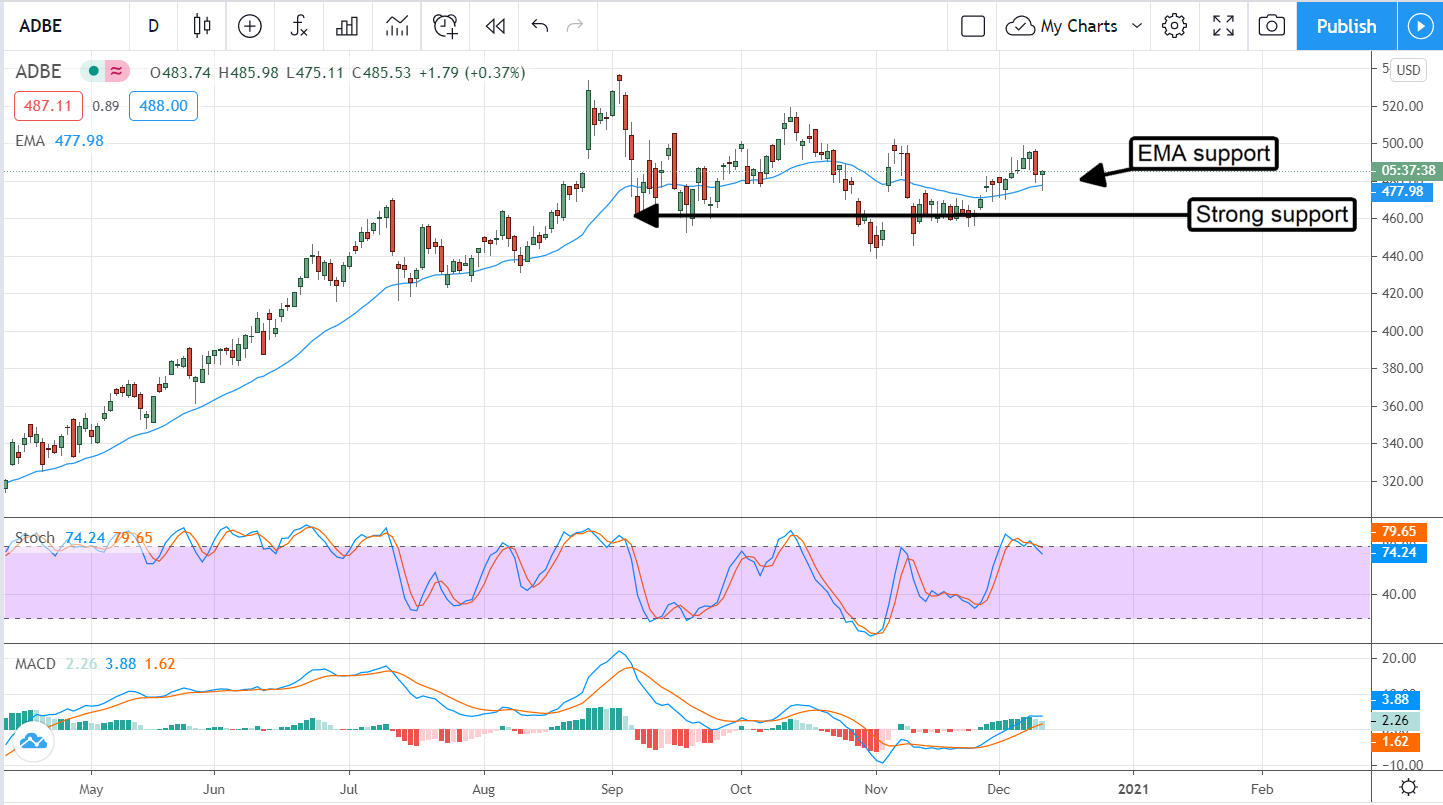The width and height of the screenshot is (1443, 805).
Task: Click the blue 488.00 buy price button
Action: (162, 106)
